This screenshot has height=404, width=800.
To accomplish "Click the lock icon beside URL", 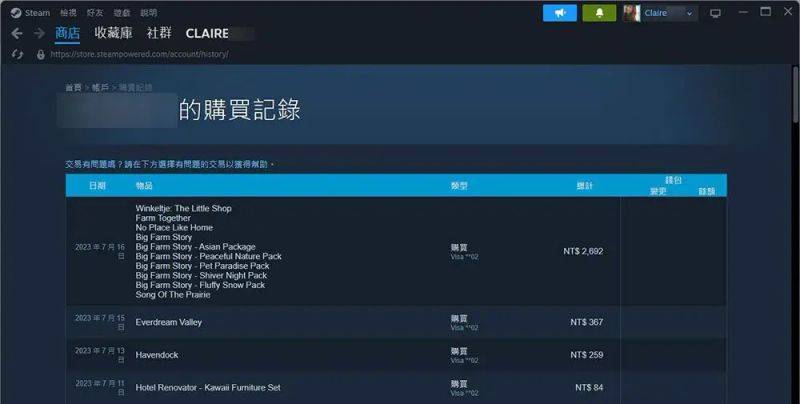I will pyautogui.click(x=41, y=54).
